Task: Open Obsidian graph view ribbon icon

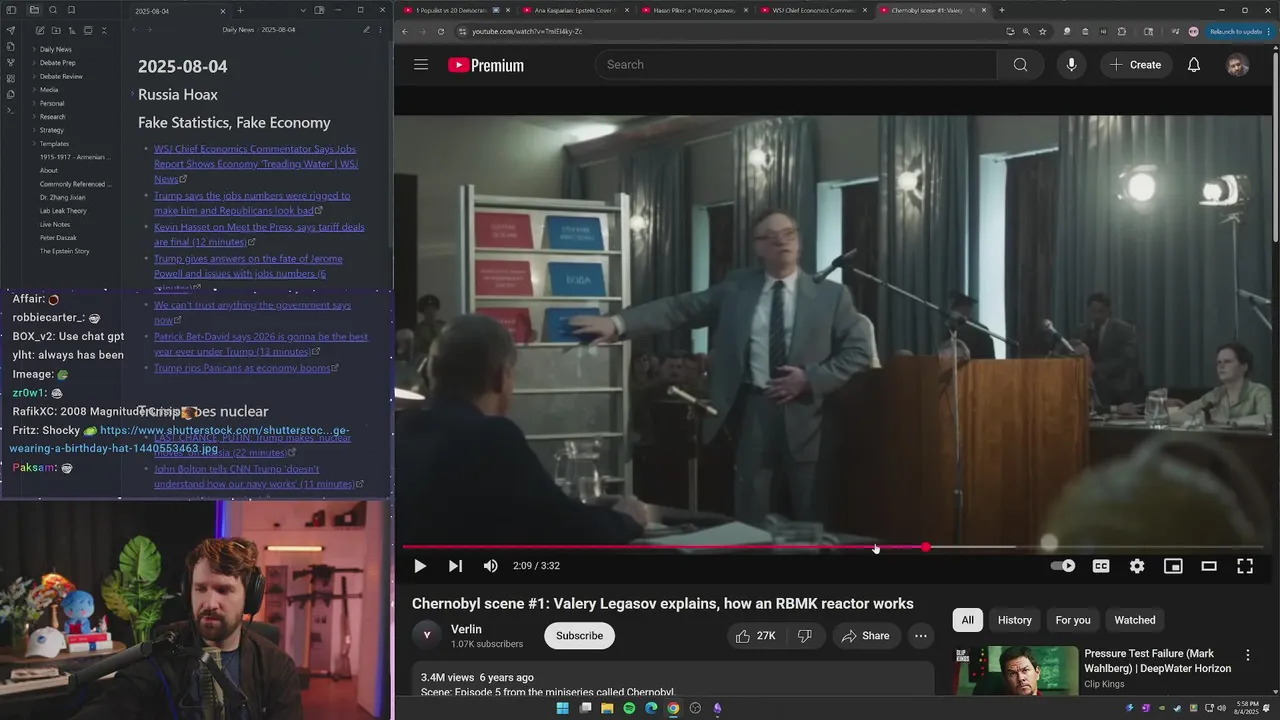Action: tap(11, 63)
